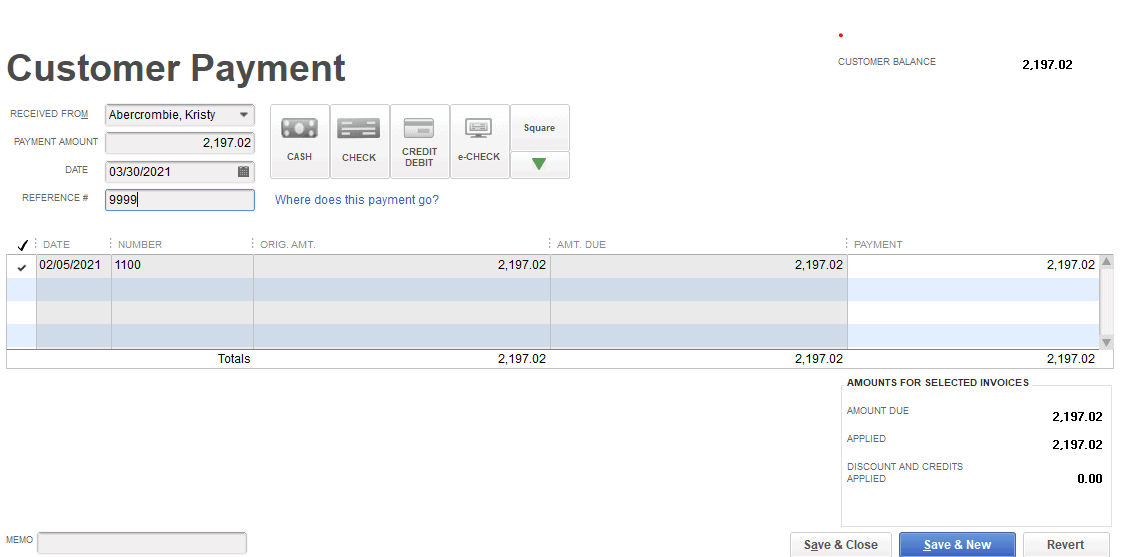Click the AMT. DUE column header

[582, 245]
